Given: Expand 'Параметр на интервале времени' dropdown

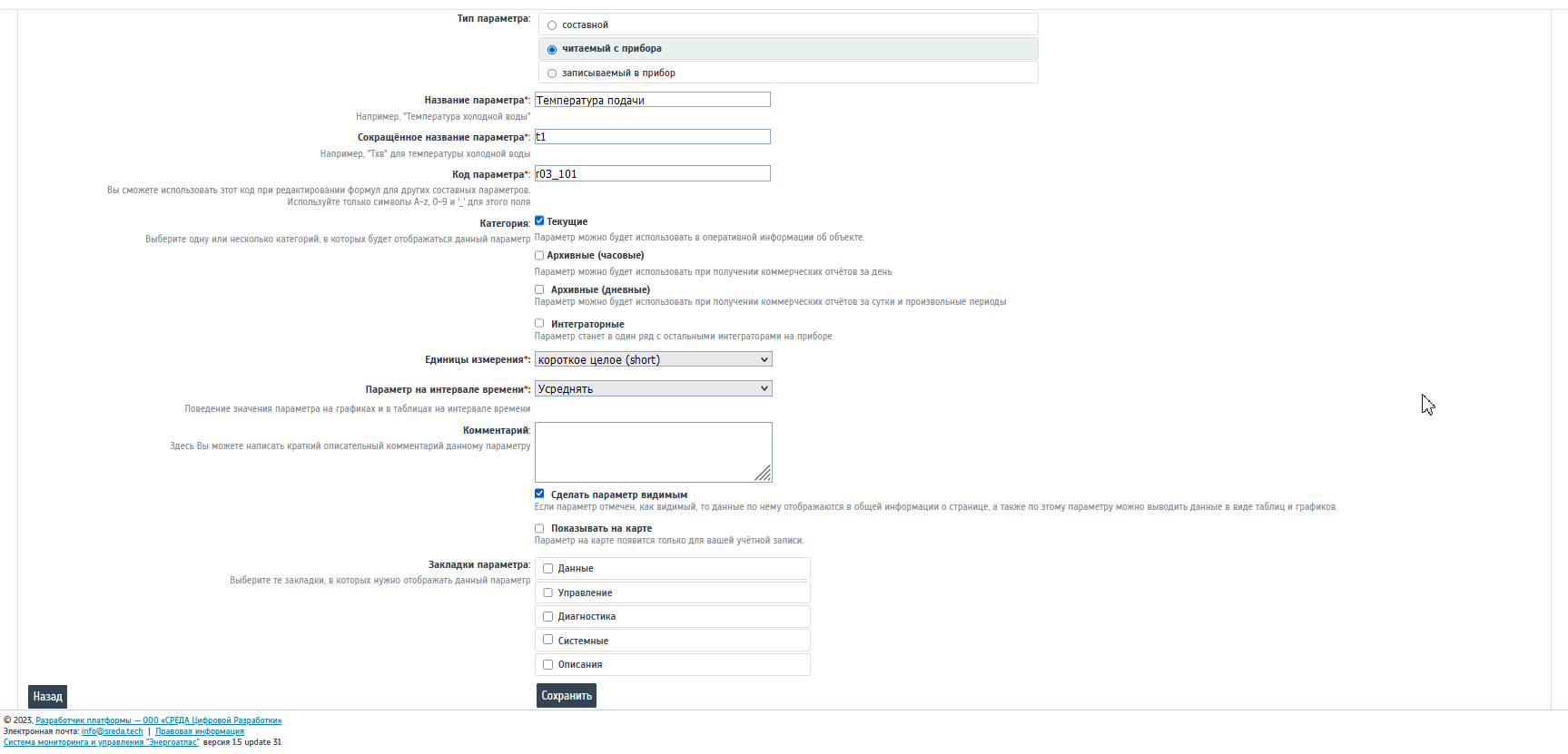Looking at the screenshot, I should 653,389.
